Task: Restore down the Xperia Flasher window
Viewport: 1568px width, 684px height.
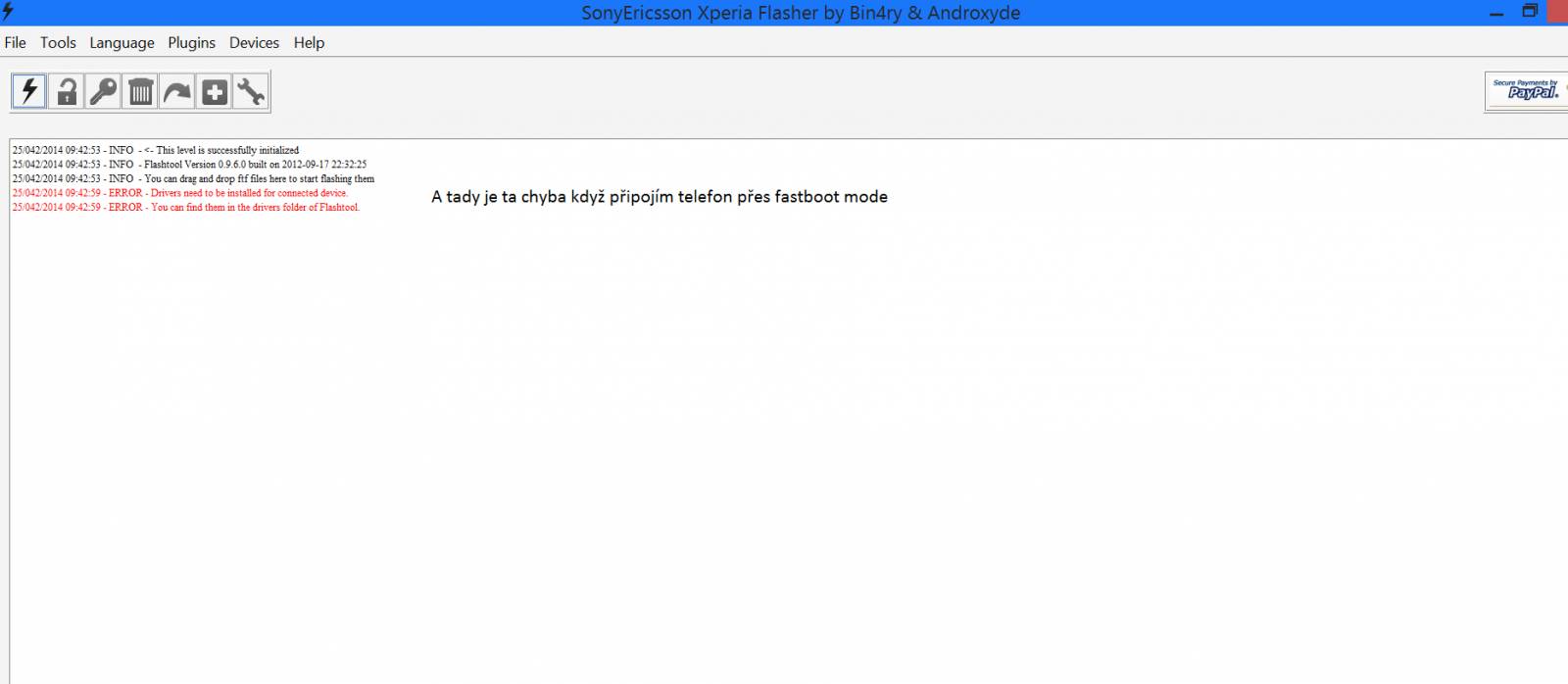Action: 1530,12
